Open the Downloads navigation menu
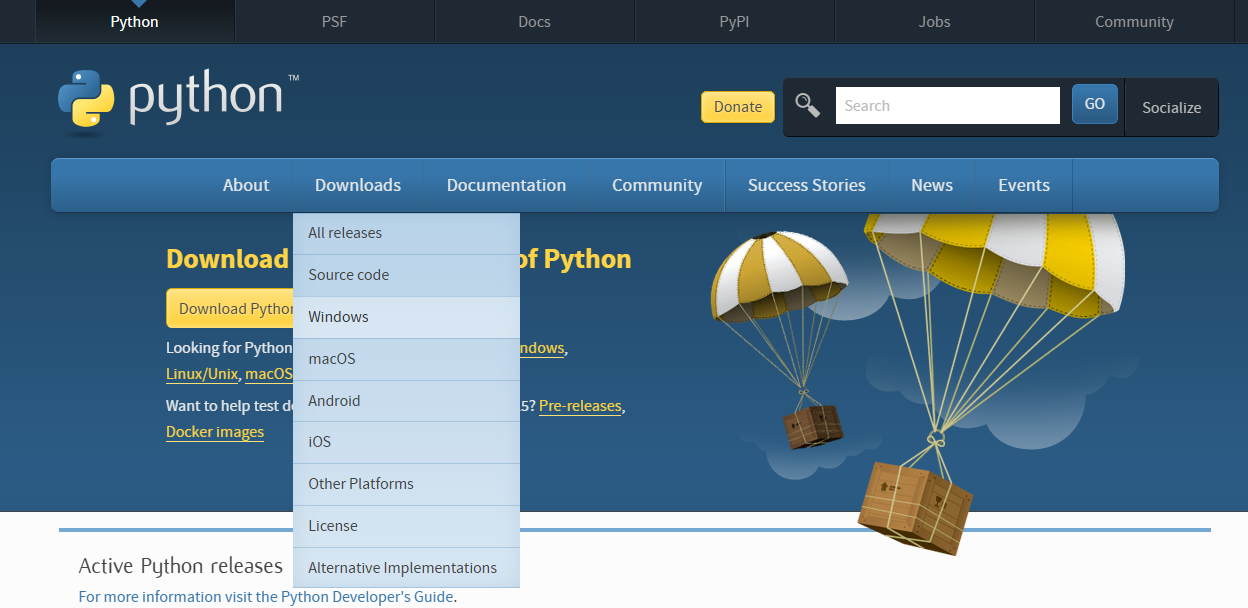This screenshot has height=608, width=1248. pyautogui.click(x=358, y=185)
